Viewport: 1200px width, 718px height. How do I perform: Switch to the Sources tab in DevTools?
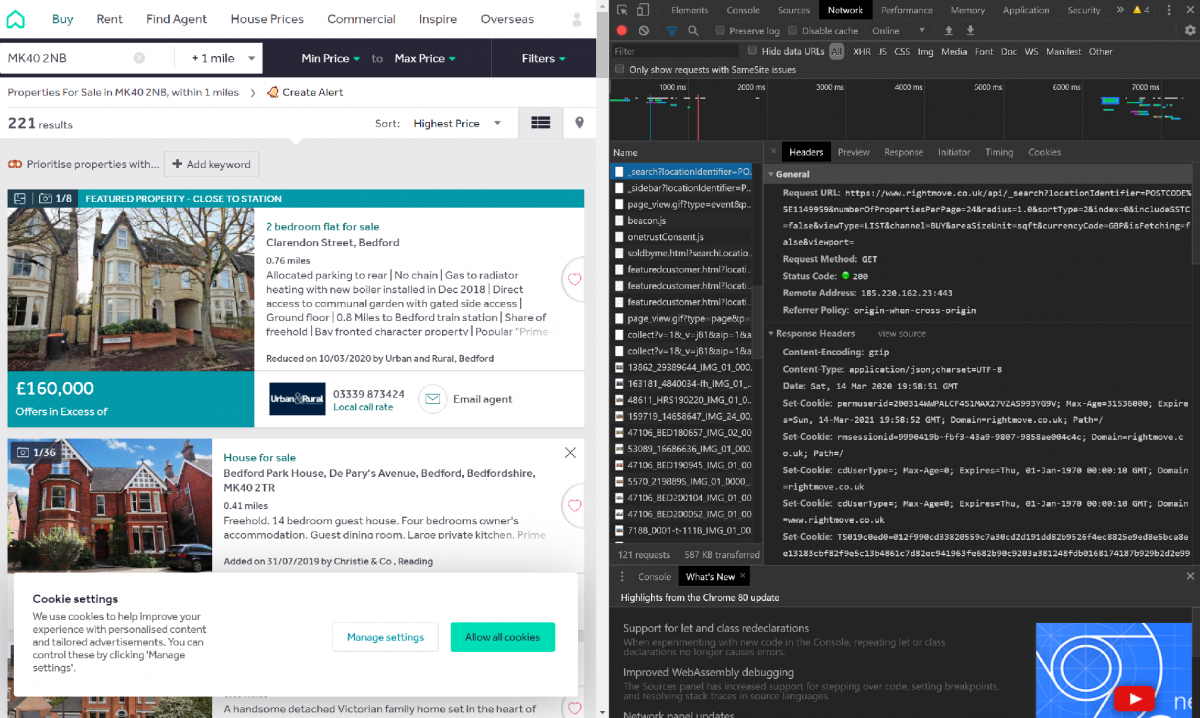click(793, 9)
